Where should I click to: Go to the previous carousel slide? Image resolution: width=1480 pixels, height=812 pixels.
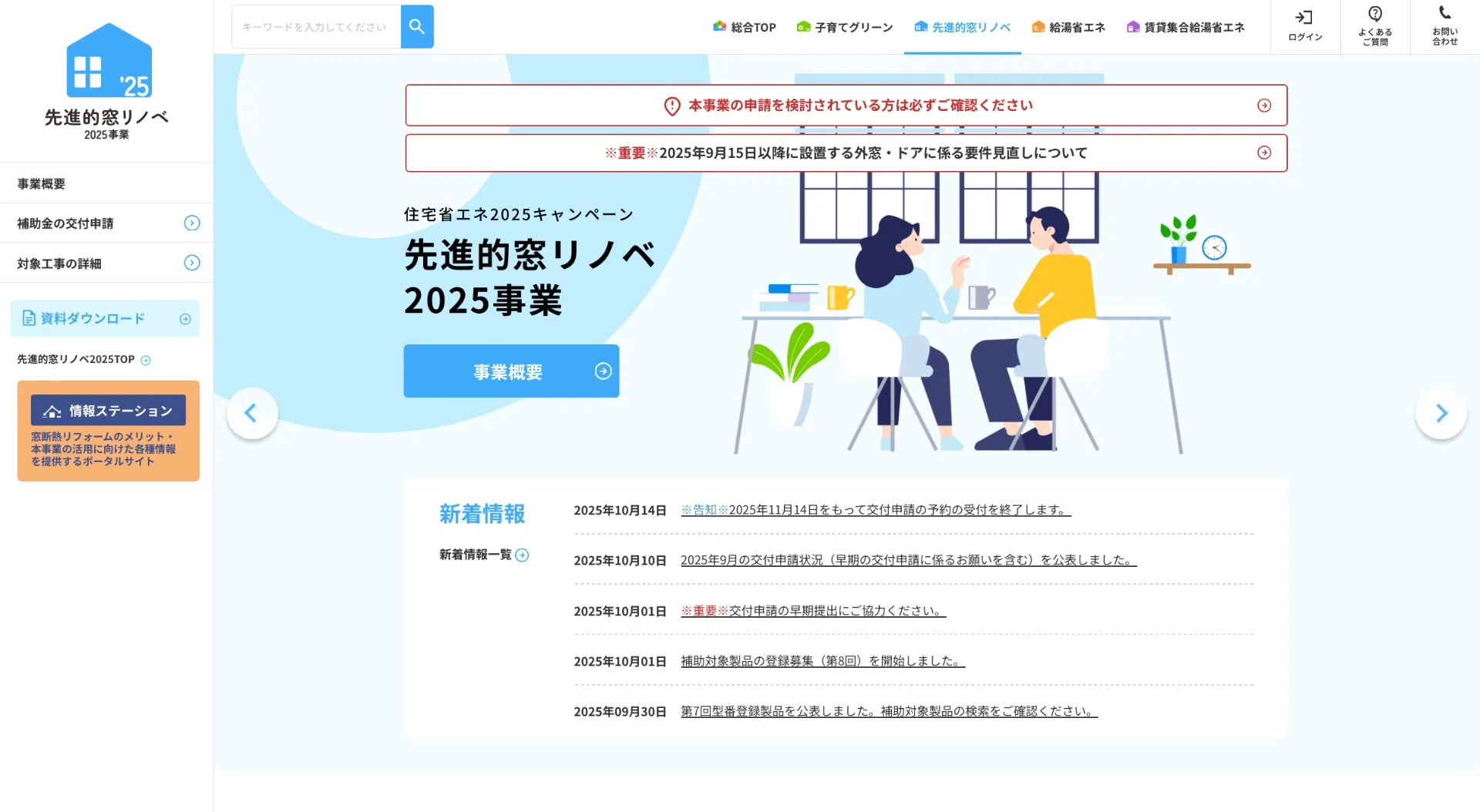[x=251, y=414]
